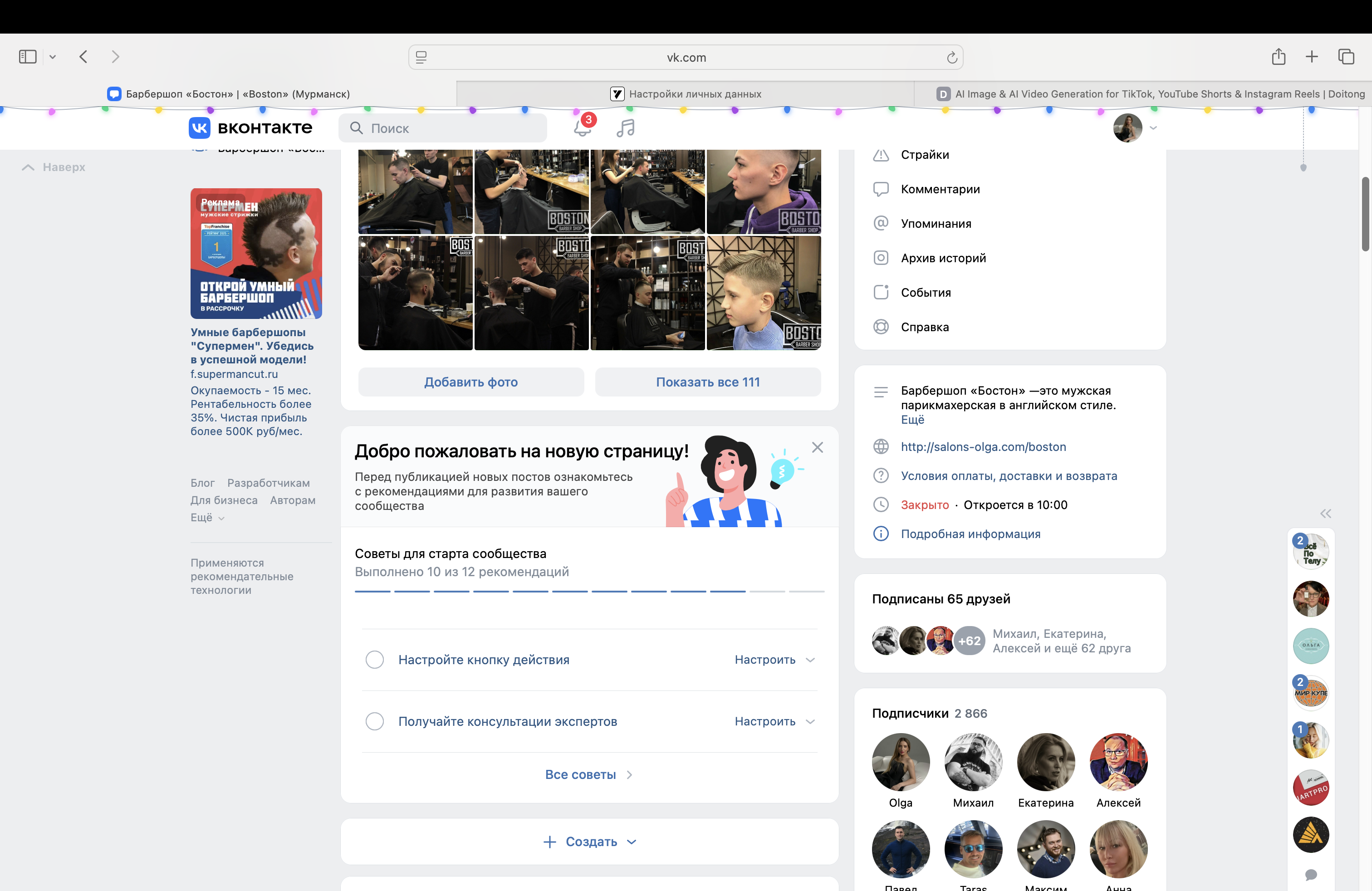Click the globe icon beside website link

coord(881,447)
